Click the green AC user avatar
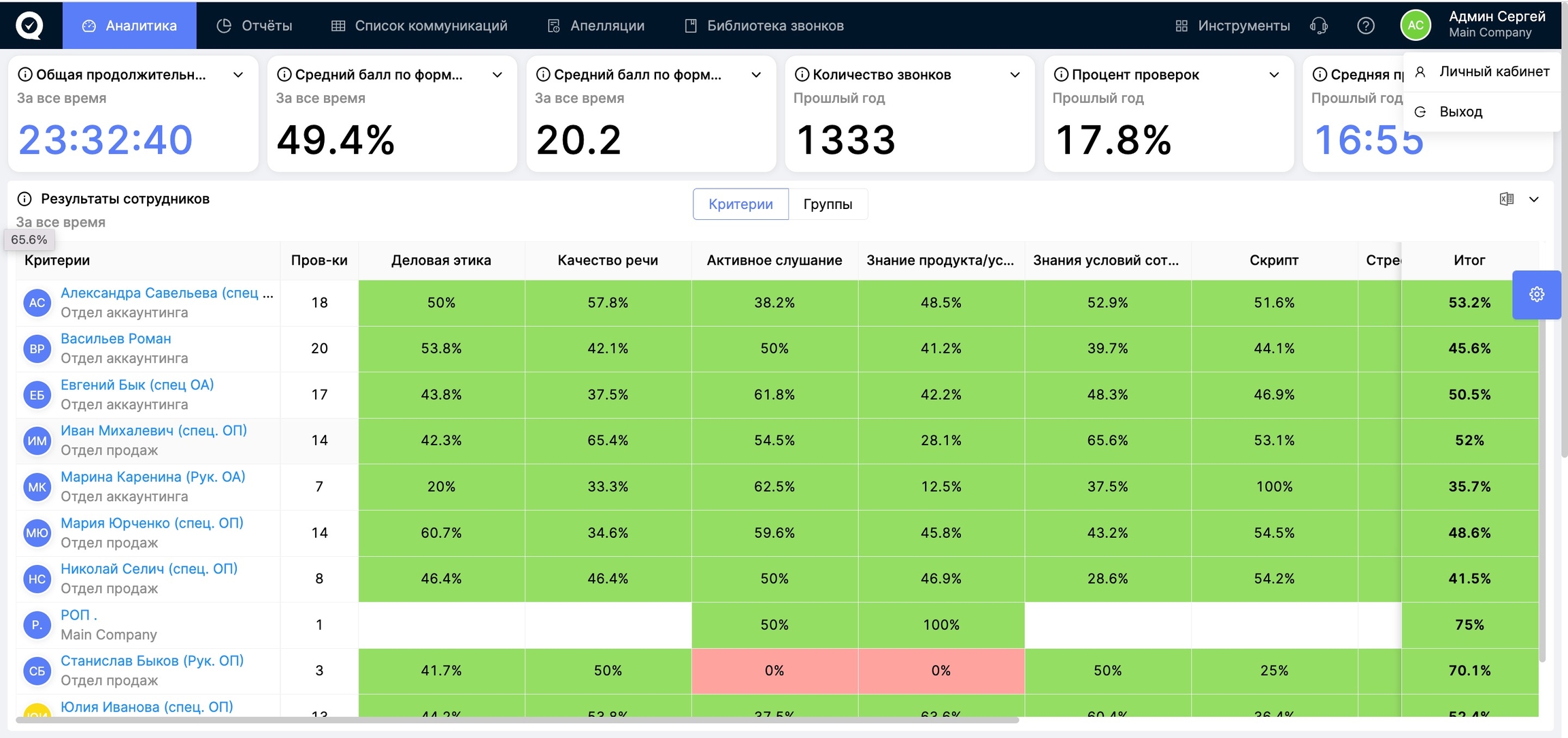Screen dimensions: 1568x738 [1415, 25]
